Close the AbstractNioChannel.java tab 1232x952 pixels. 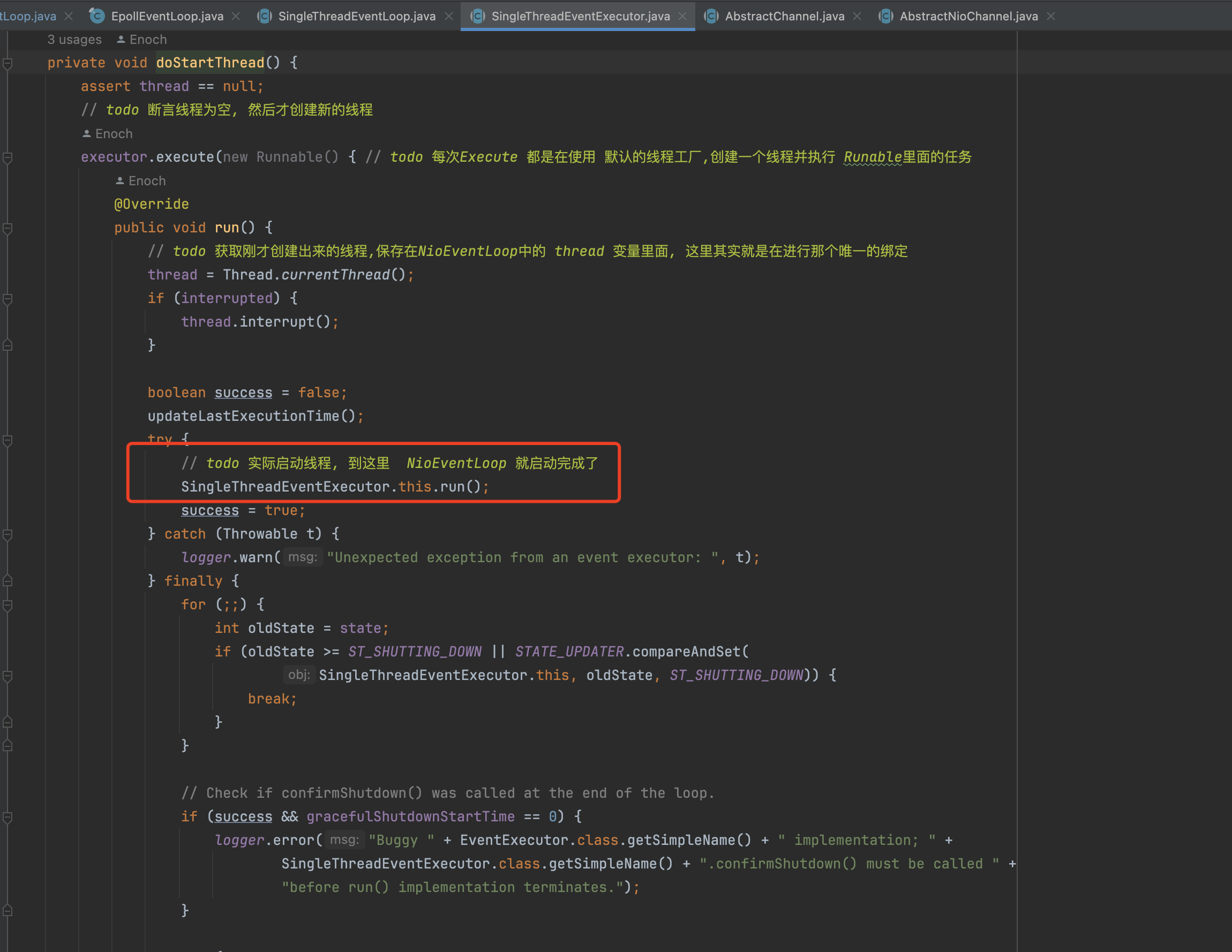point(1051,17)
